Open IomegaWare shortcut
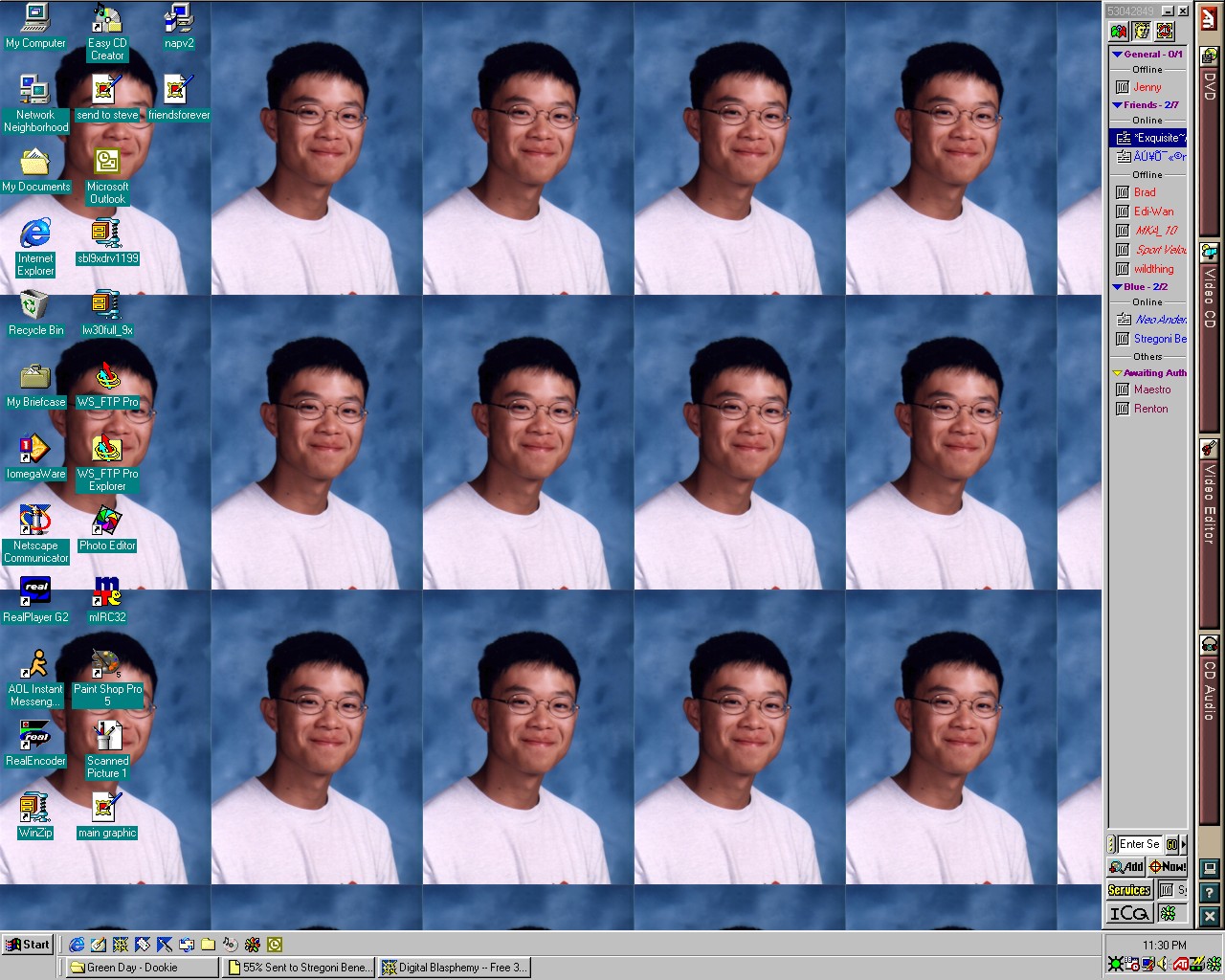 click(35, 457)
